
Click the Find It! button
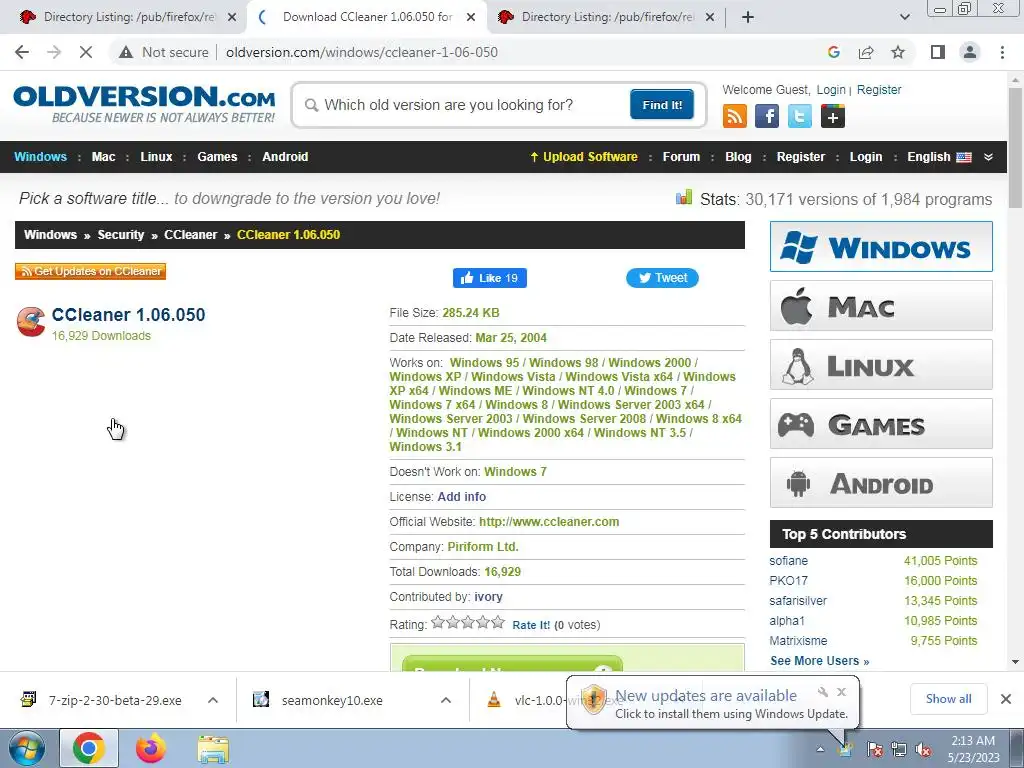coord(662,104)
